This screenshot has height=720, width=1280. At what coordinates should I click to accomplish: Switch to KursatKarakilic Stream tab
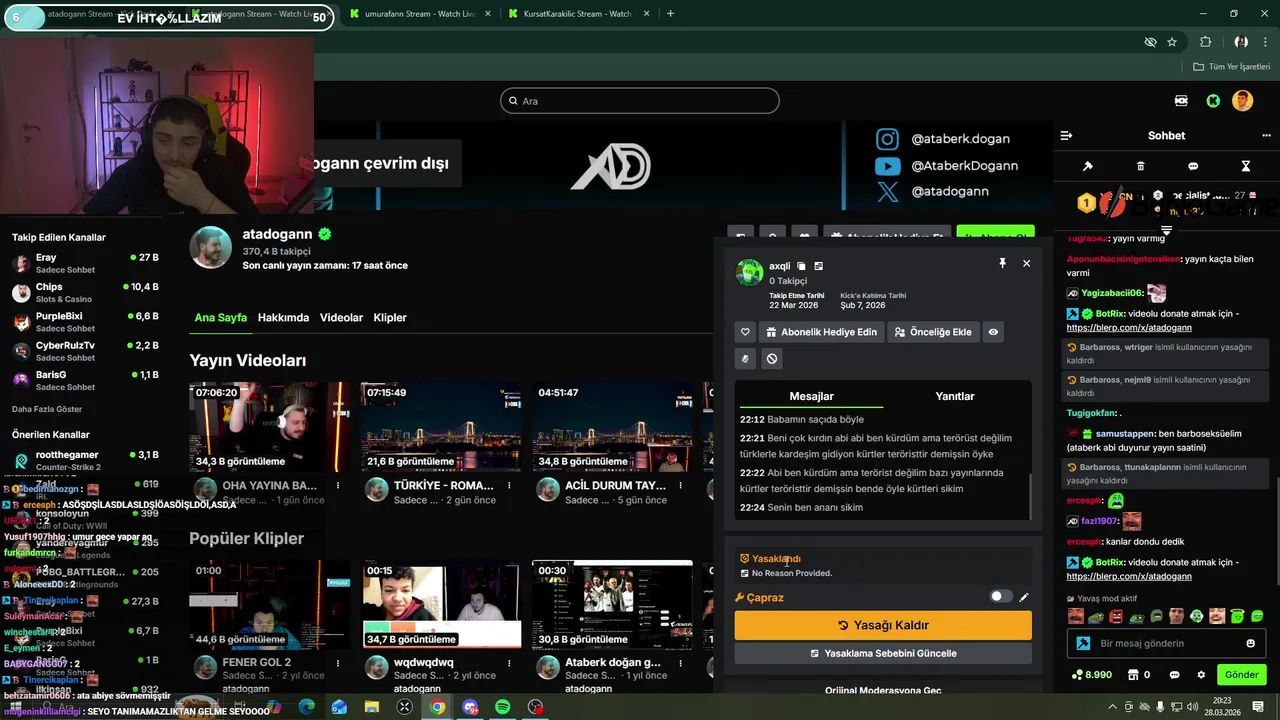[577, 14]
